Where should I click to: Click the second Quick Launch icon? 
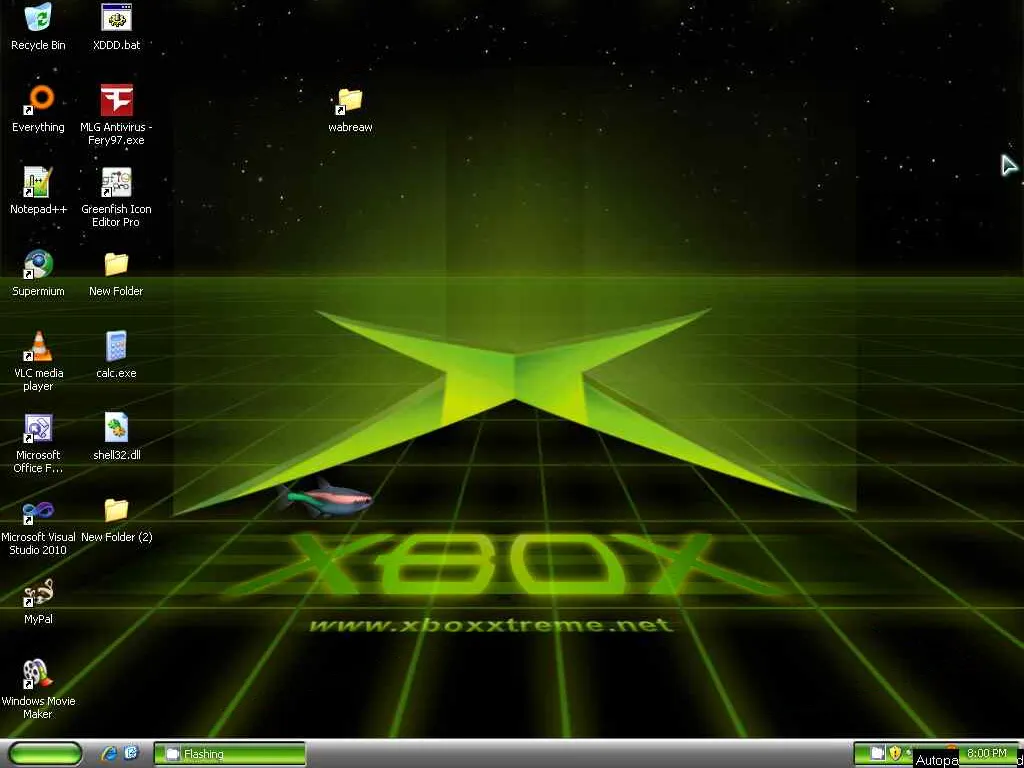(131, 754)
